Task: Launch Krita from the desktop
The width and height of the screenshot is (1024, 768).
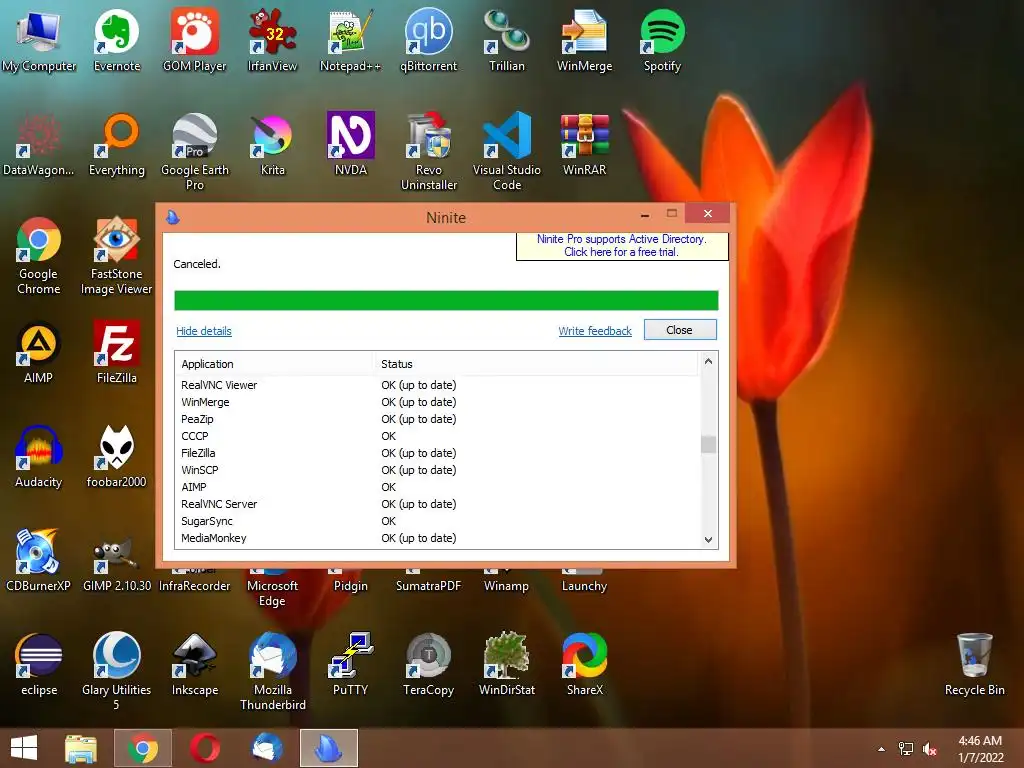Action: pos(272,145)
